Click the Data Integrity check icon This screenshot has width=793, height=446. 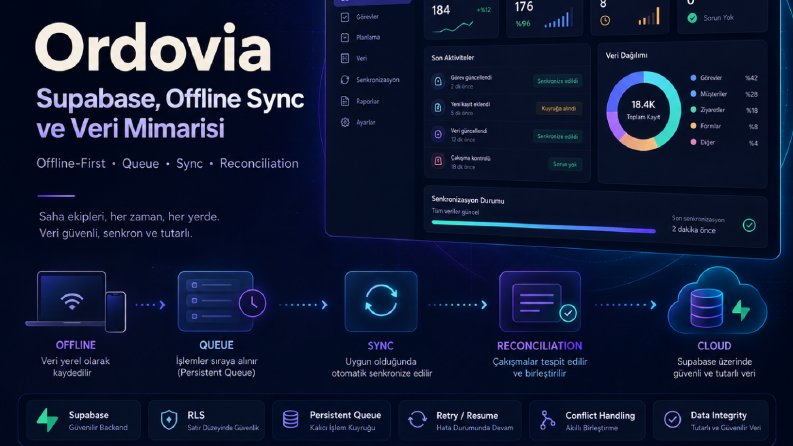pos(672,419)
